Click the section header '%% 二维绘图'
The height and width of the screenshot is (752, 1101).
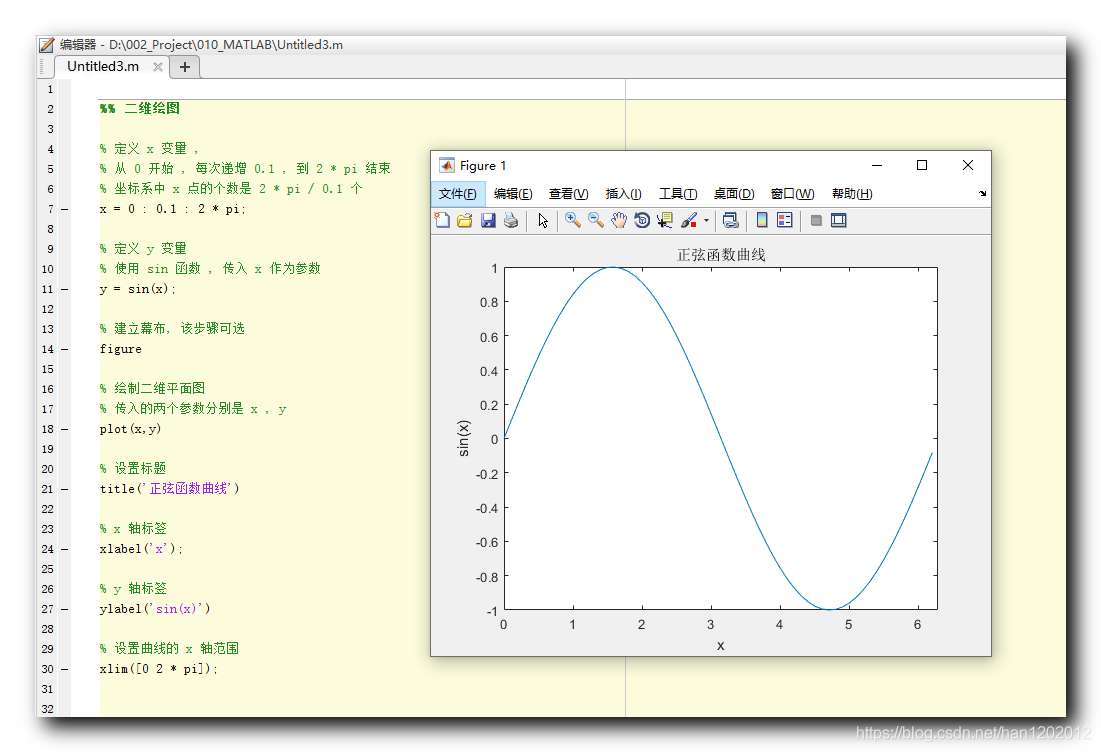tap(140, 109)
